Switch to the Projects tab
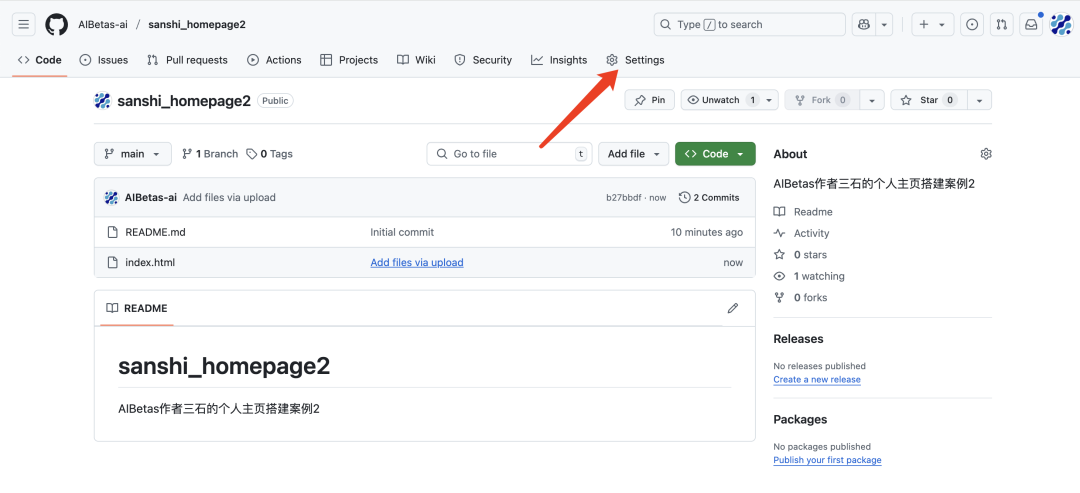 coord(349,60)
